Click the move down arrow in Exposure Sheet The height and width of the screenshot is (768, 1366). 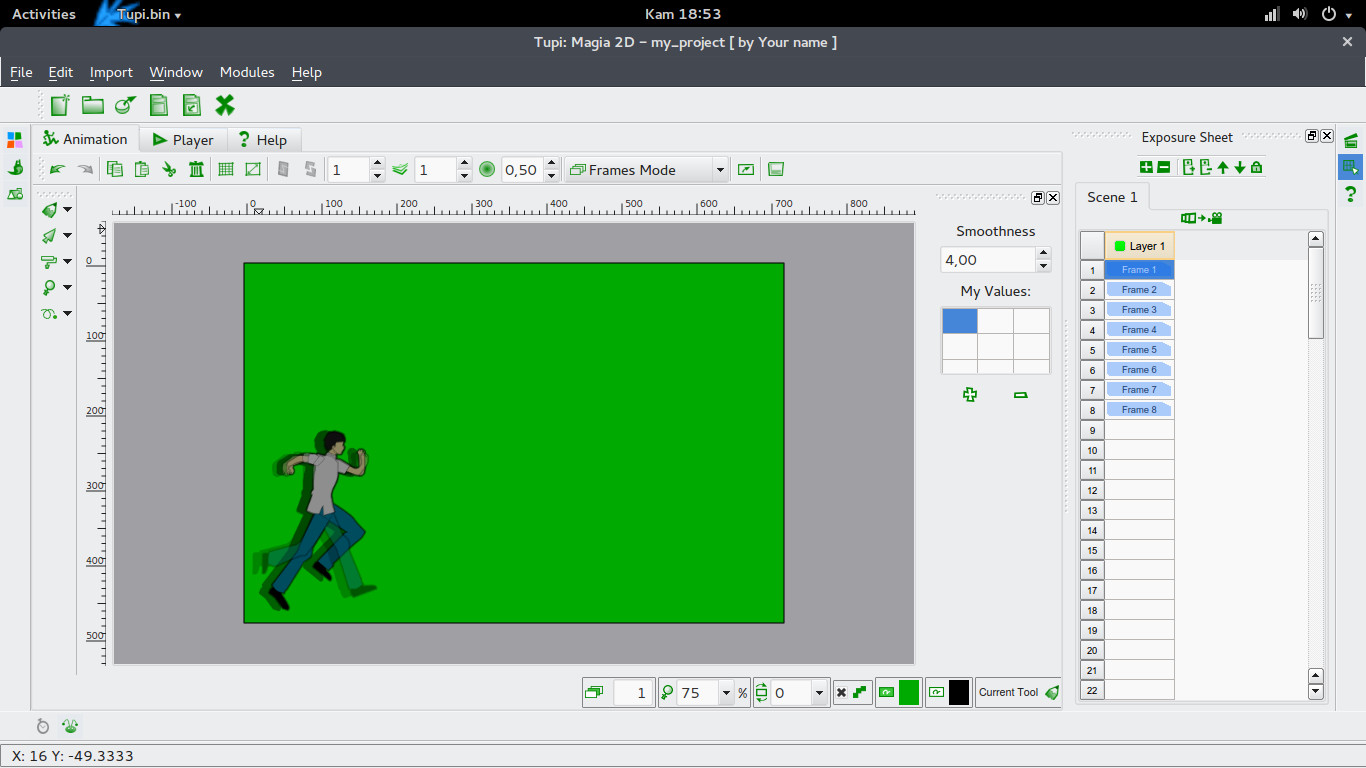[x=1240, y=167]
